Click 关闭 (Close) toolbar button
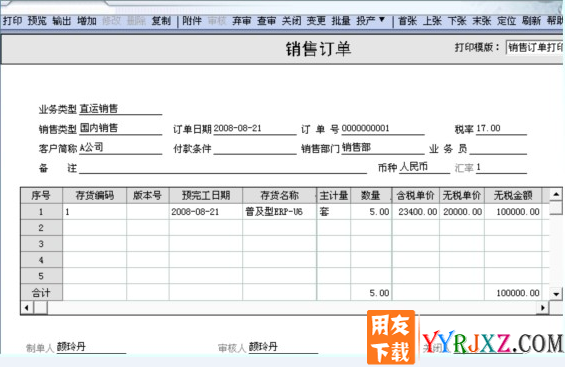565x367 pixels. click(292, 21)
